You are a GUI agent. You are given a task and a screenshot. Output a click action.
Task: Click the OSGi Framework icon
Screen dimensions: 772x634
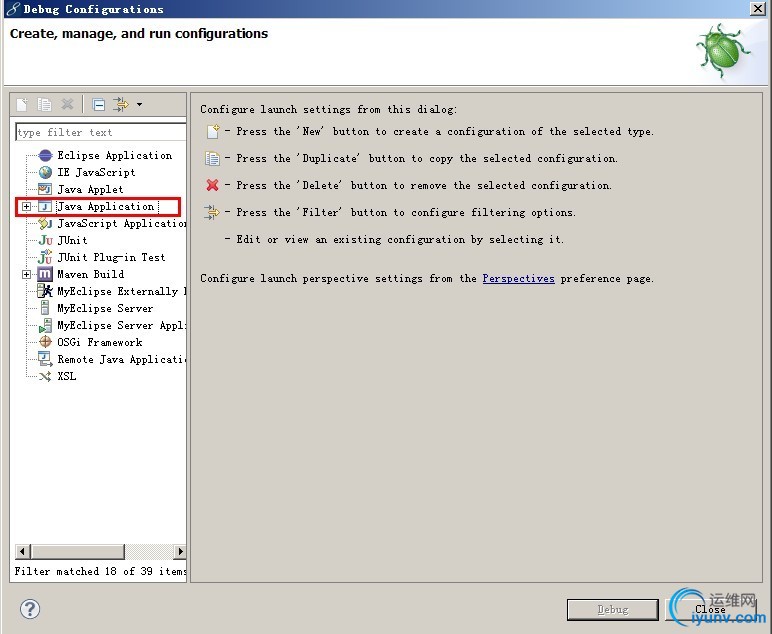click(x=45, y=342)
